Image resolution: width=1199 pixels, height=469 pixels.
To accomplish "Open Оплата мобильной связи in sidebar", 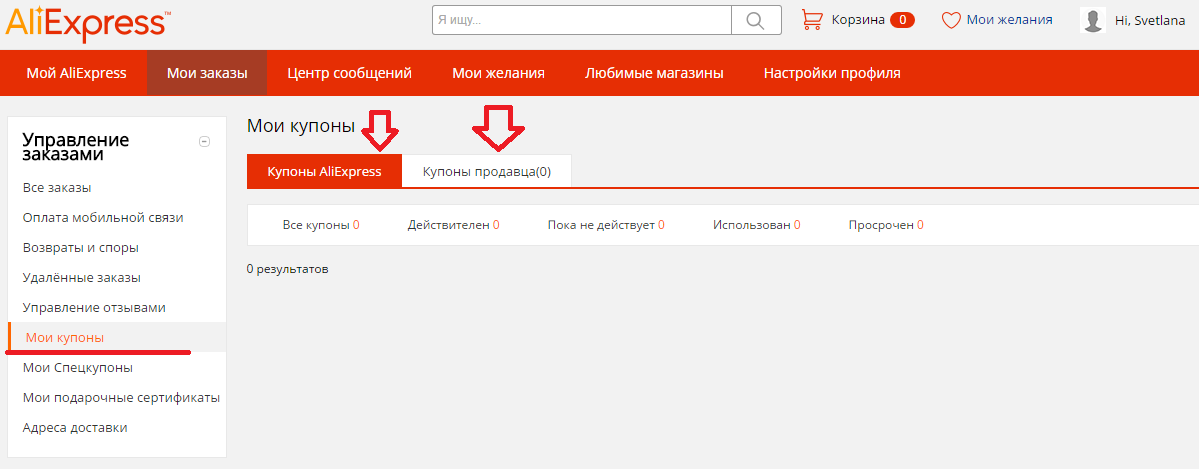I will (x=103, y=217).
